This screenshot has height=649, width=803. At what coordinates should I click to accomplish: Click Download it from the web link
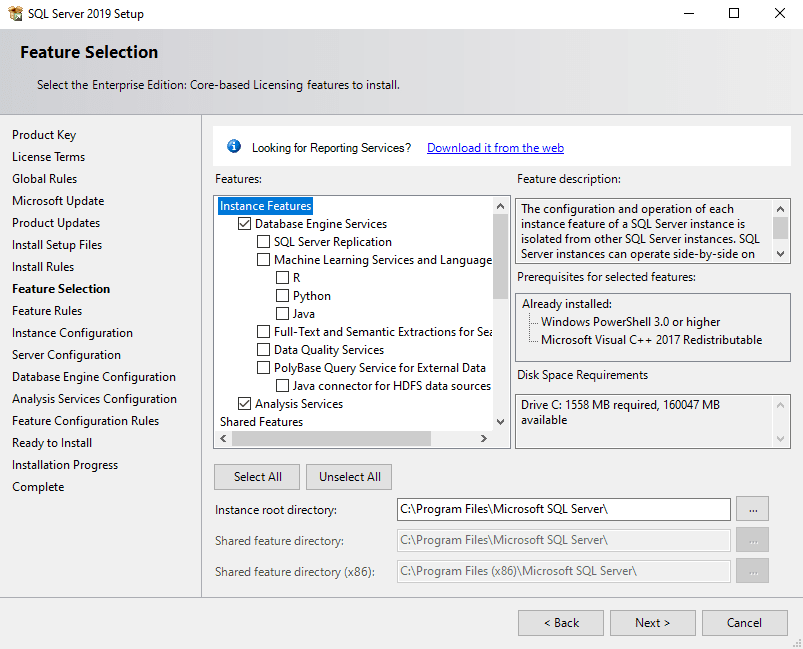pyautogui.click(x=495, y=148)
